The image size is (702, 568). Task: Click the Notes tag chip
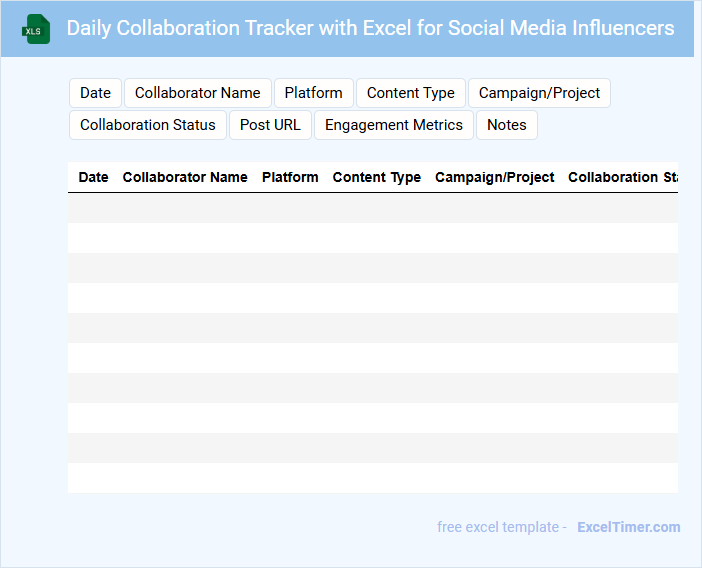coord(506,125)
